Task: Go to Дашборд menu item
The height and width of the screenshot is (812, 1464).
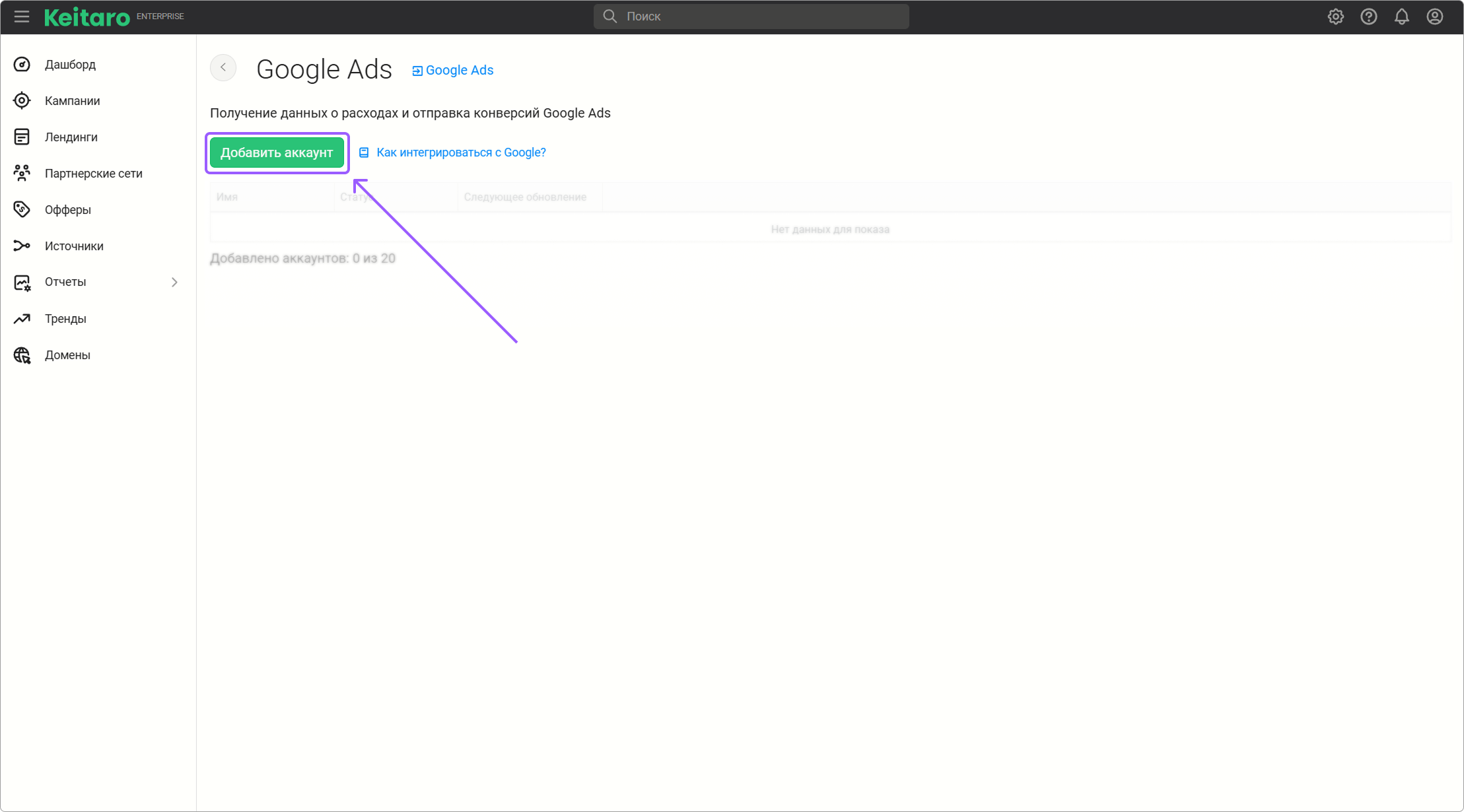Action: pyautogui.click(x=70, y=65)
